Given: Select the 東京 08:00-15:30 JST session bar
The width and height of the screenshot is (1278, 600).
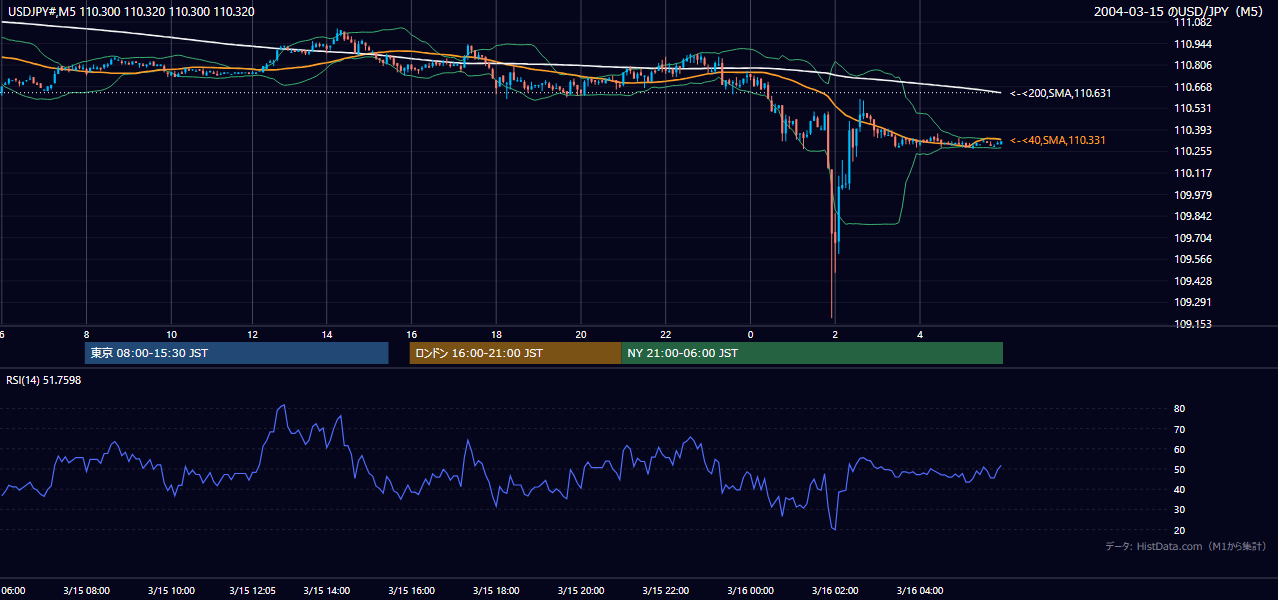Looking at the screenshot, I should tap(237, 353).
